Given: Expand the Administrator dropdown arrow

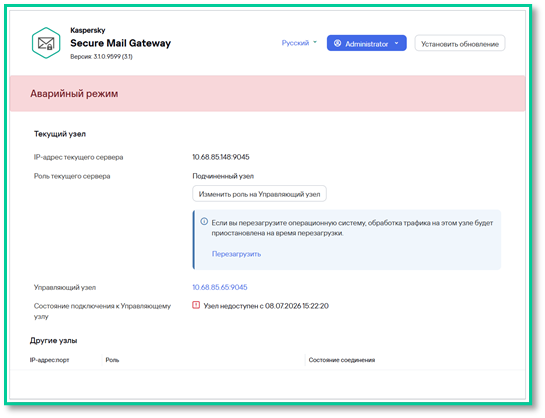Looking at the screenshot, I should (397, 43).
